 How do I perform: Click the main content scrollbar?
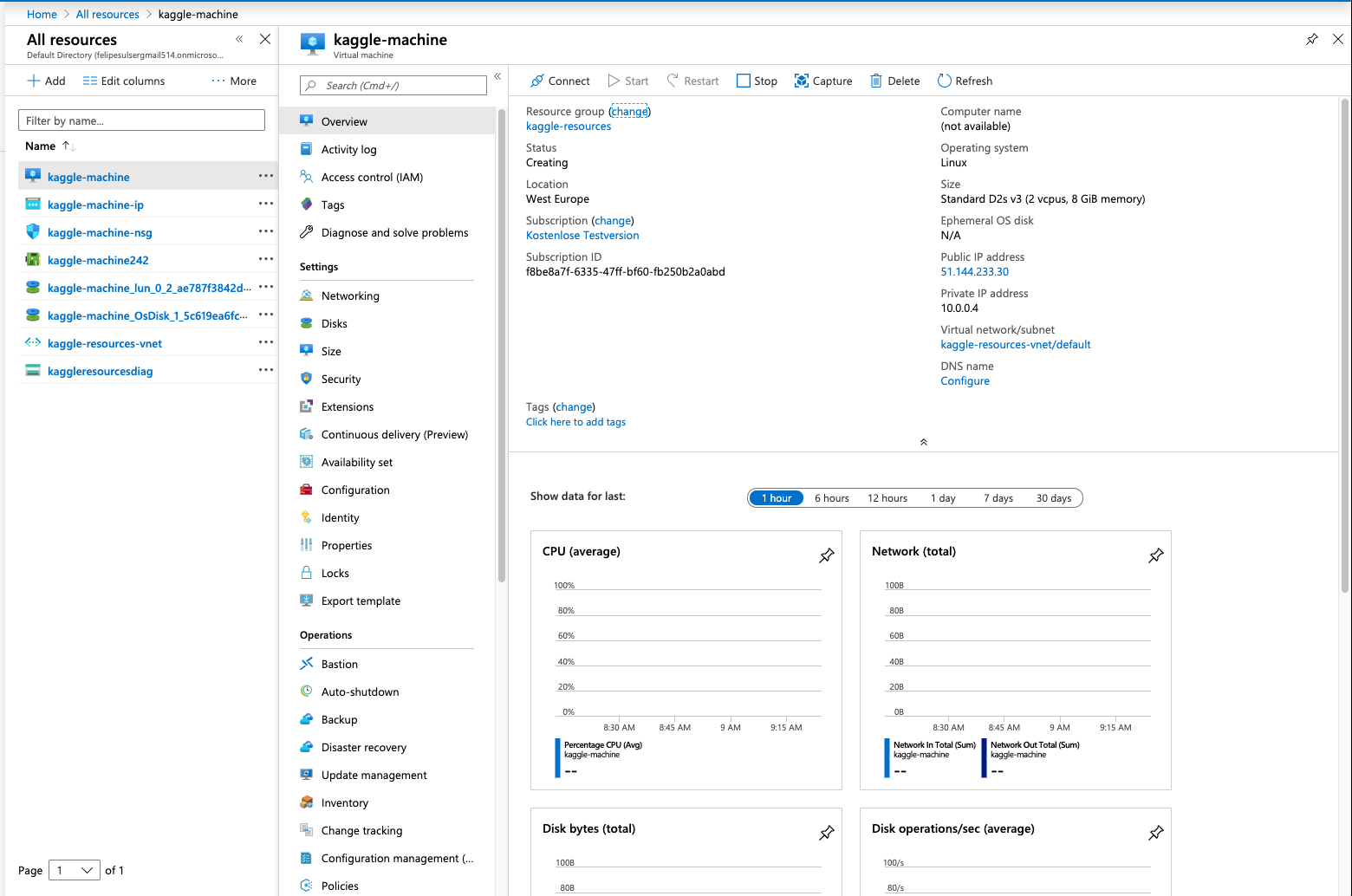click(1345, 347)
